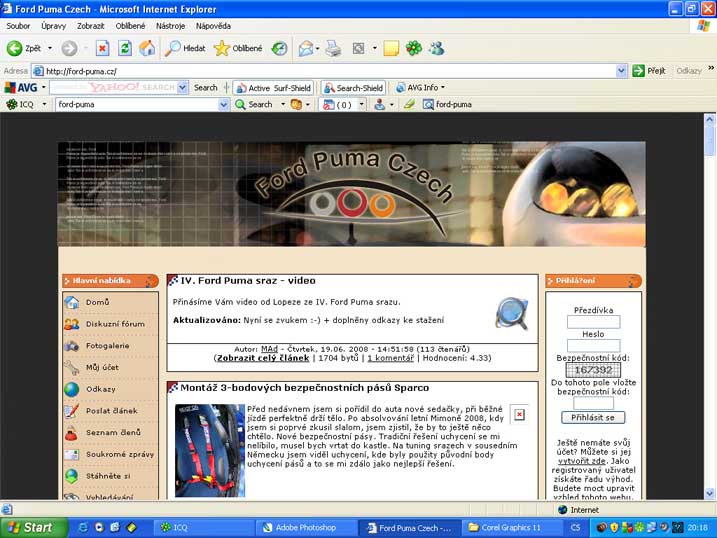Screen dimensions: 717x538
Task: Open the Nápověda menu
Action: coord(213,26)
